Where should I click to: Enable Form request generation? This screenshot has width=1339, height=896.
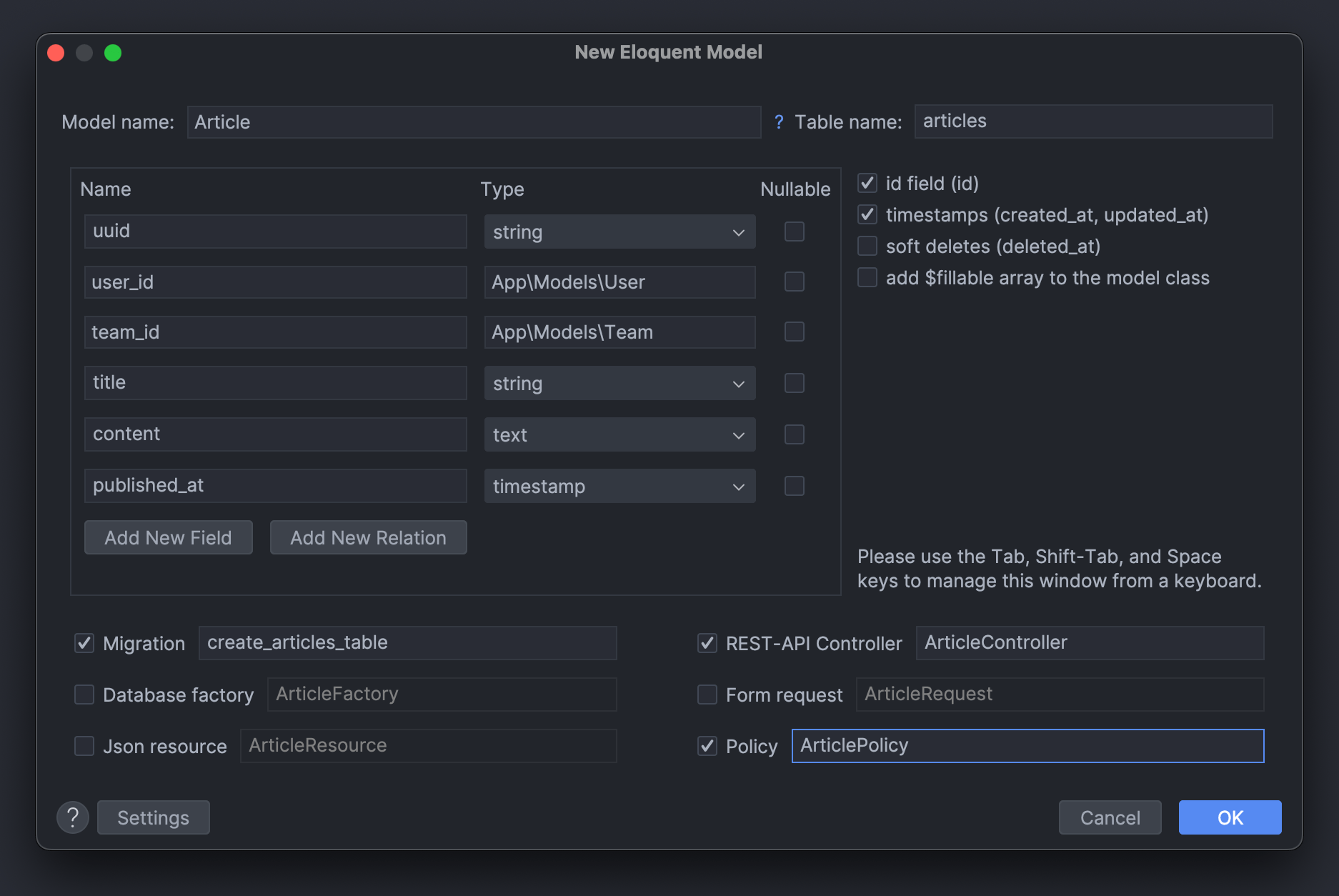pos(707,694)
